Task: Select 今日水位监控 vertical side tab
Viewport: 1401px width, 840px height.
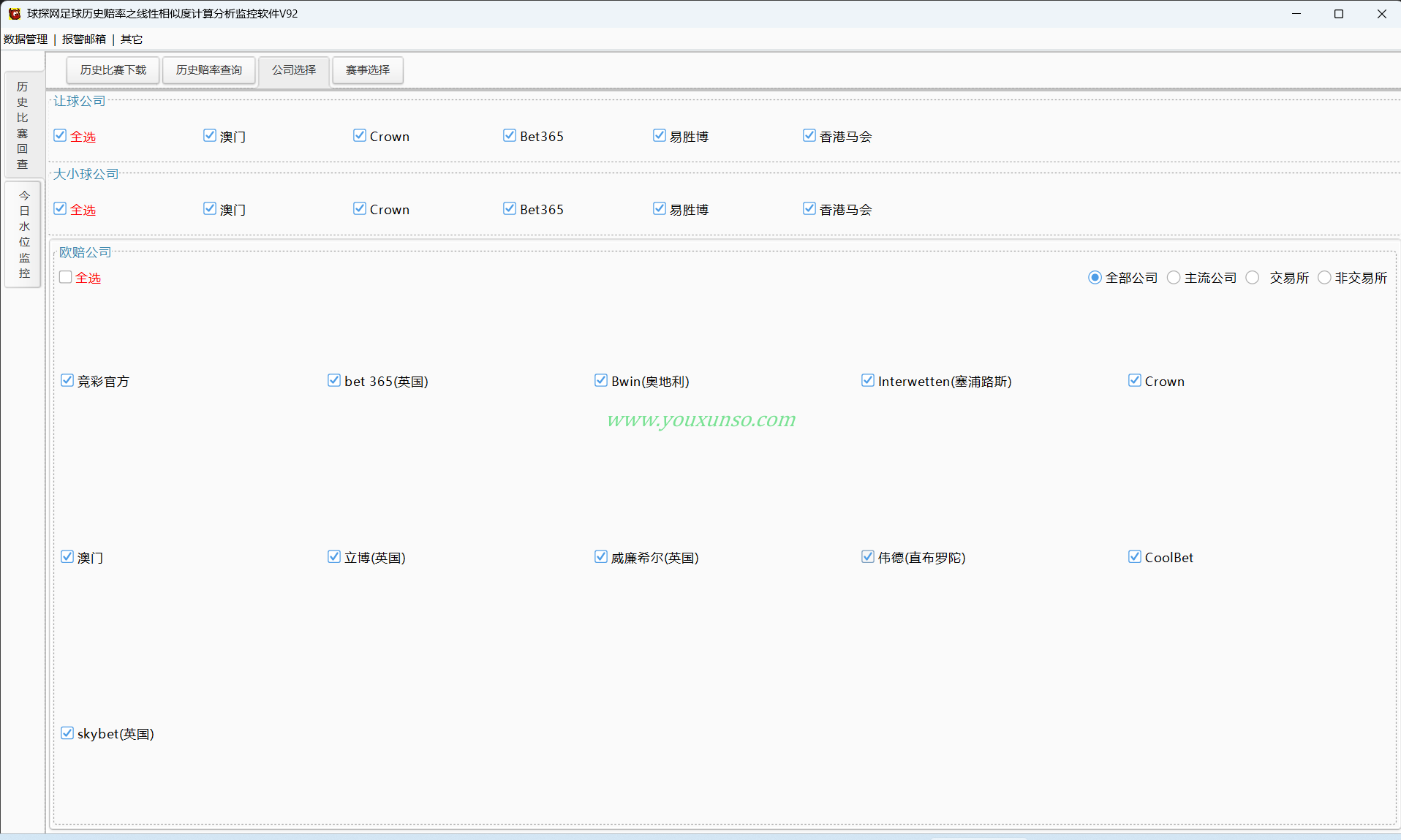Action: [24, 235]
